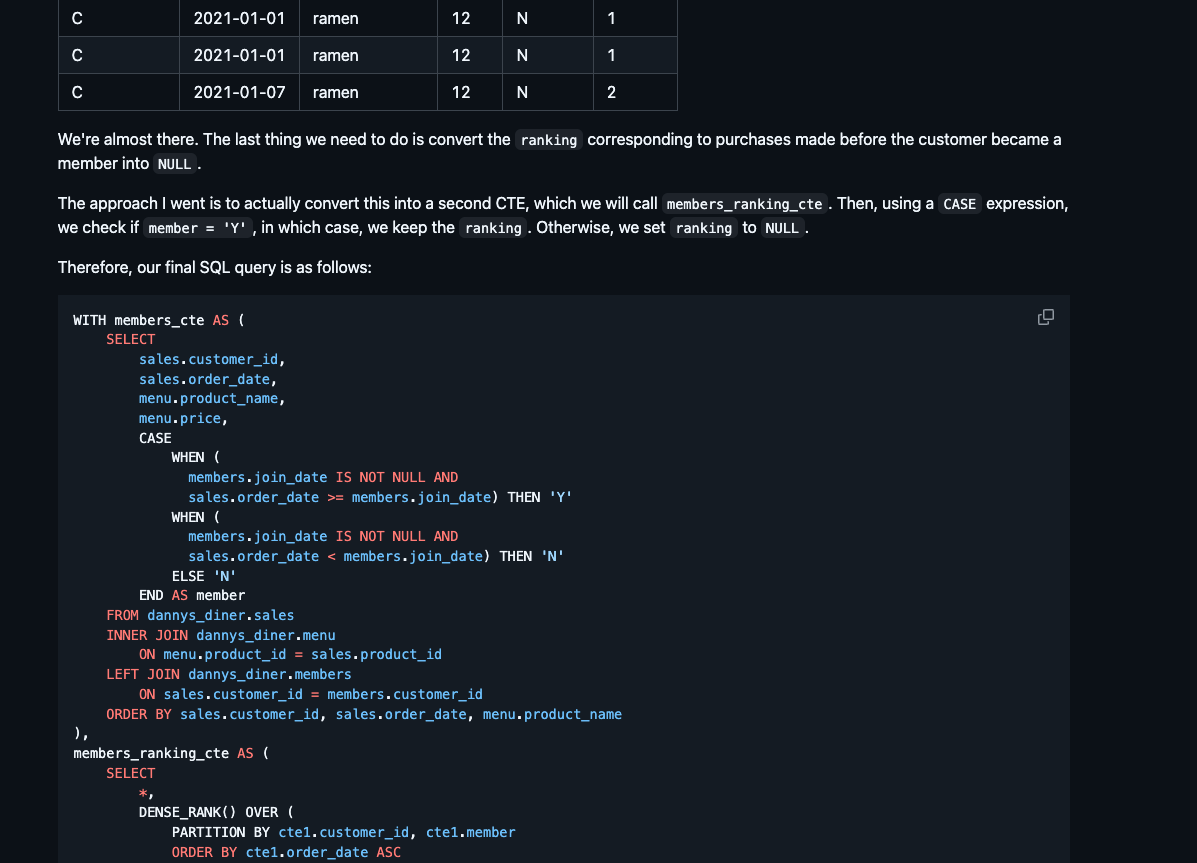
Task: Click the ORDER BY cte1.order_date ASC line
Action: click(x=286, y=852)
